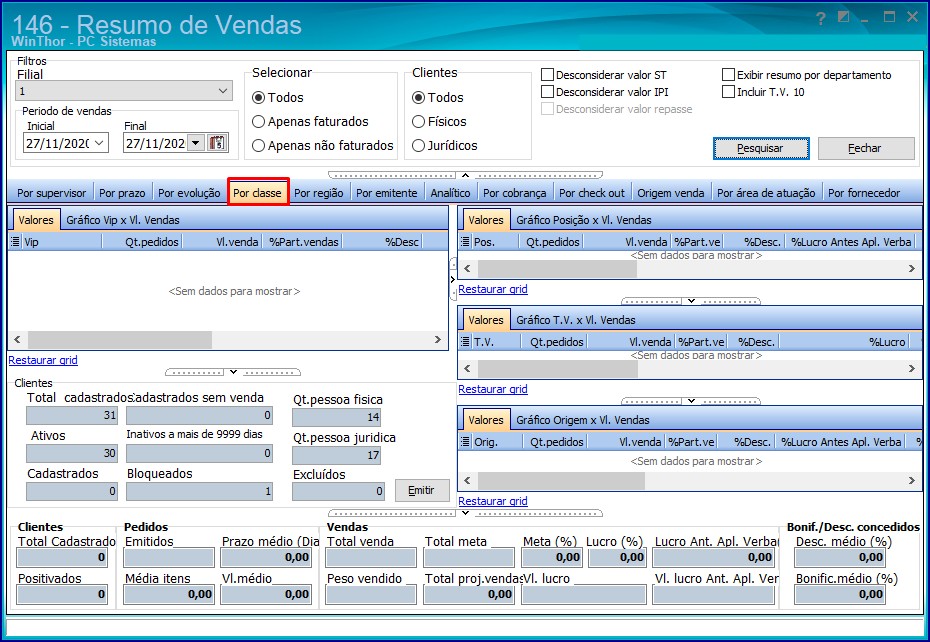Click Restaurar grid under Vip grid

(x=43, y=360)
